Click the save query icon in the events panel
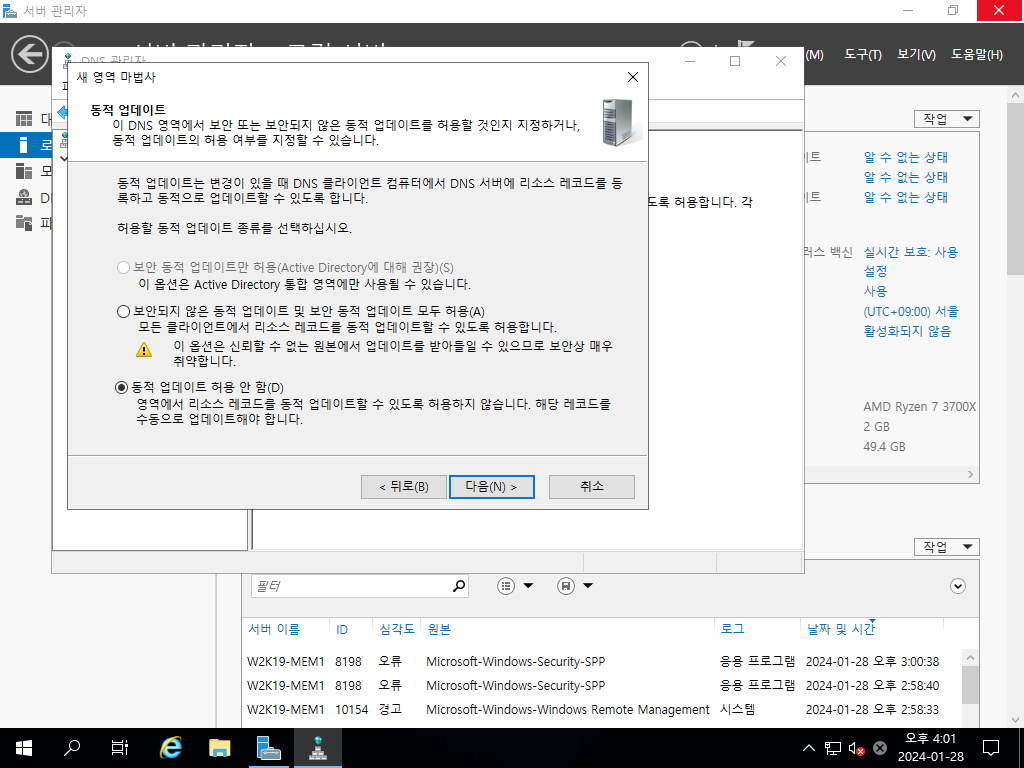1024x768 pixels. click(566, 586)
